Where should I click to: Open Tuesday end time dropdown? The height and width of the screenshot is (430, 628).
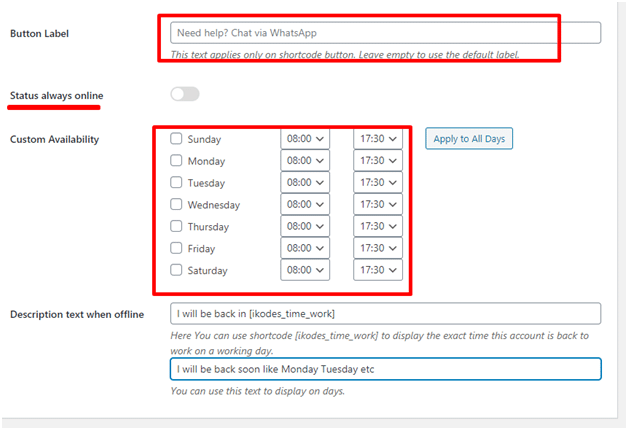[x=378, y=183]
